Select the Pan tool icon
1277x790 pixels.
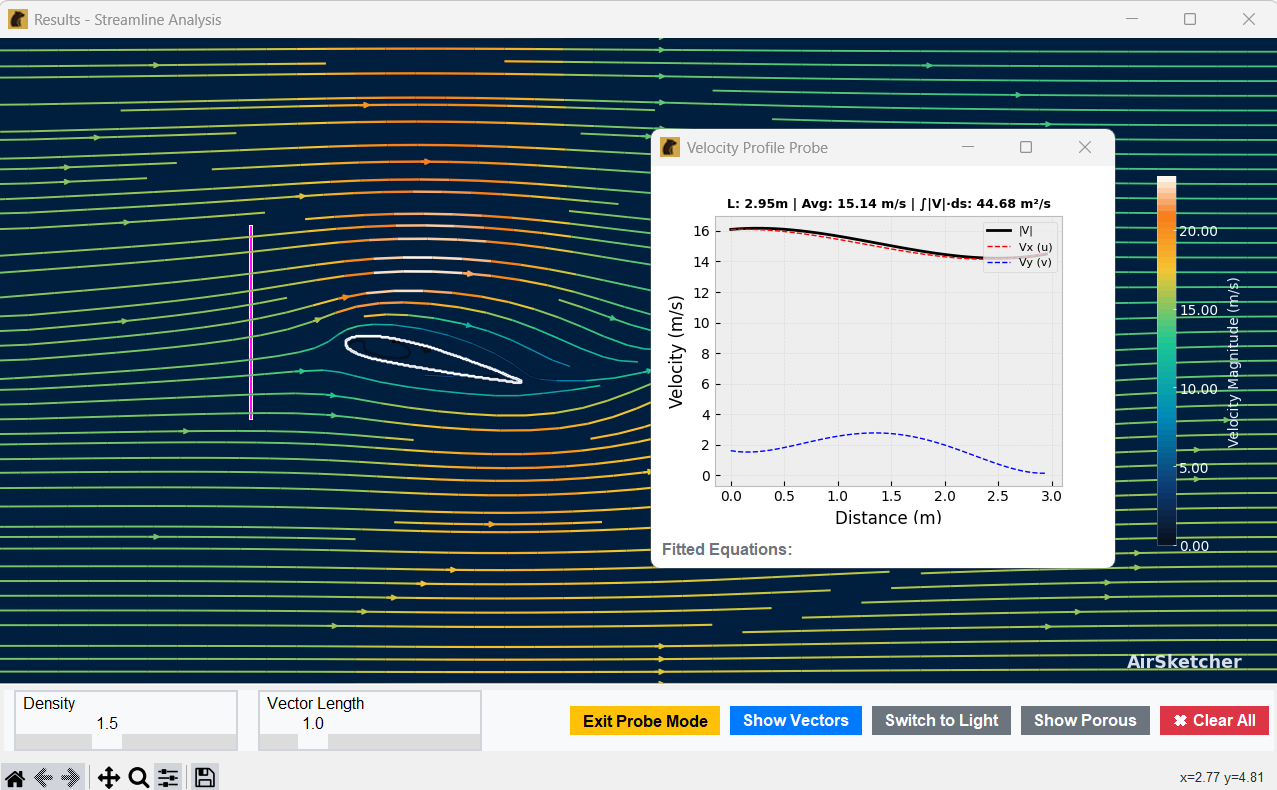click(109, 776)
